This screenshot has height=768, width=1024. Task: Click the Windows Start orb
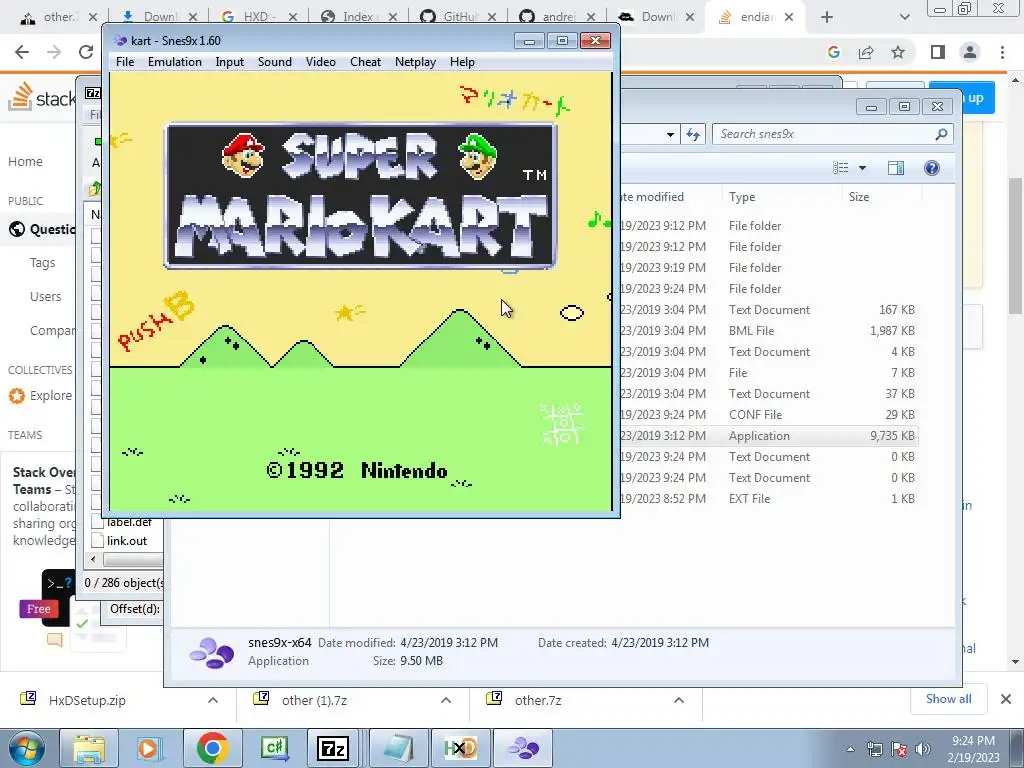point(26,748)
